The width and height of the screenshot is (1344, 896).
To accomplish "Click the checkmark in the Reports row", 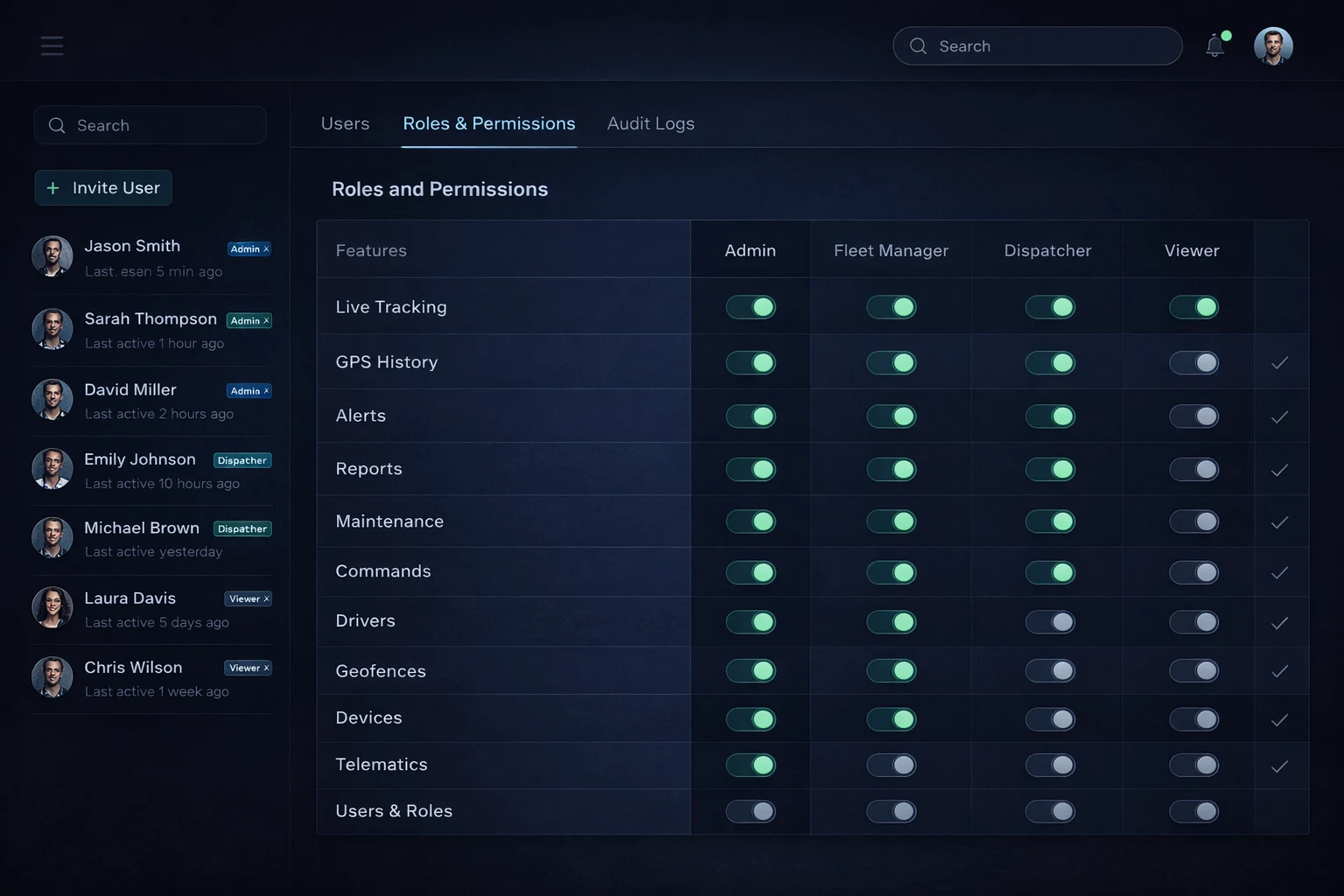I will pyautogui.click(x=1279, y=470).
